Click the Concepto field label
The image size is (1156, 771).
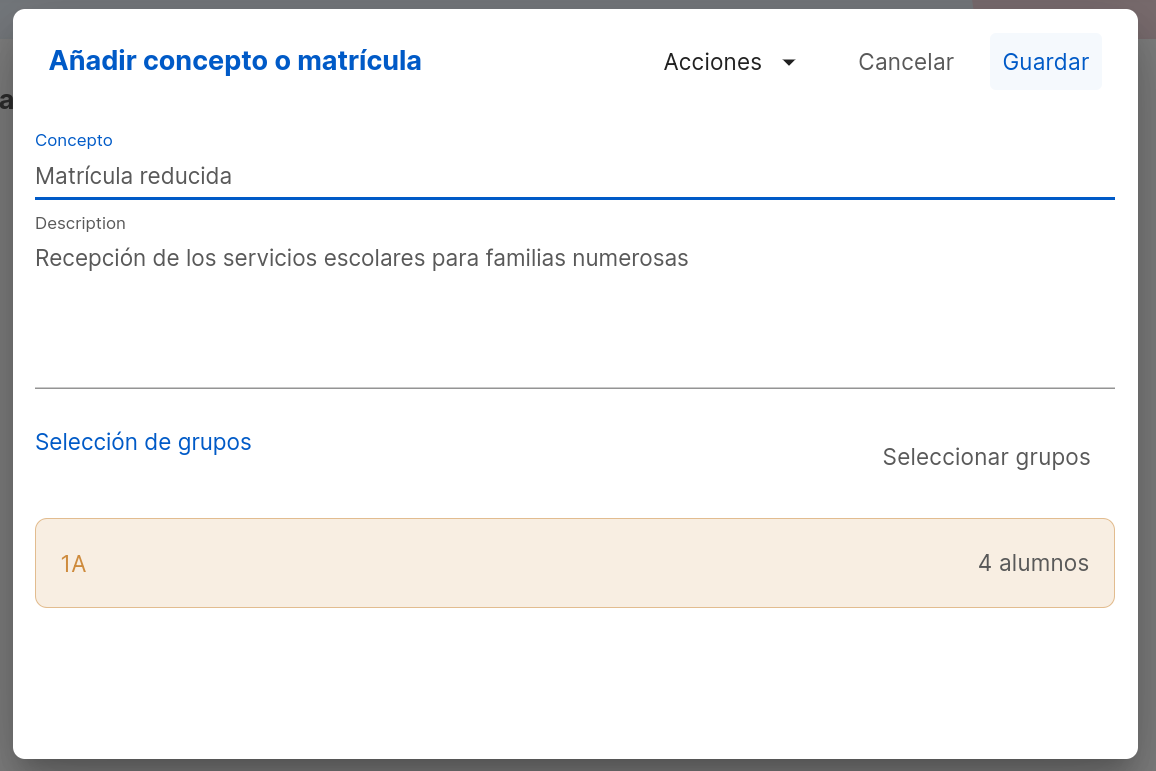pyautogui.click(x=74, y=140)
